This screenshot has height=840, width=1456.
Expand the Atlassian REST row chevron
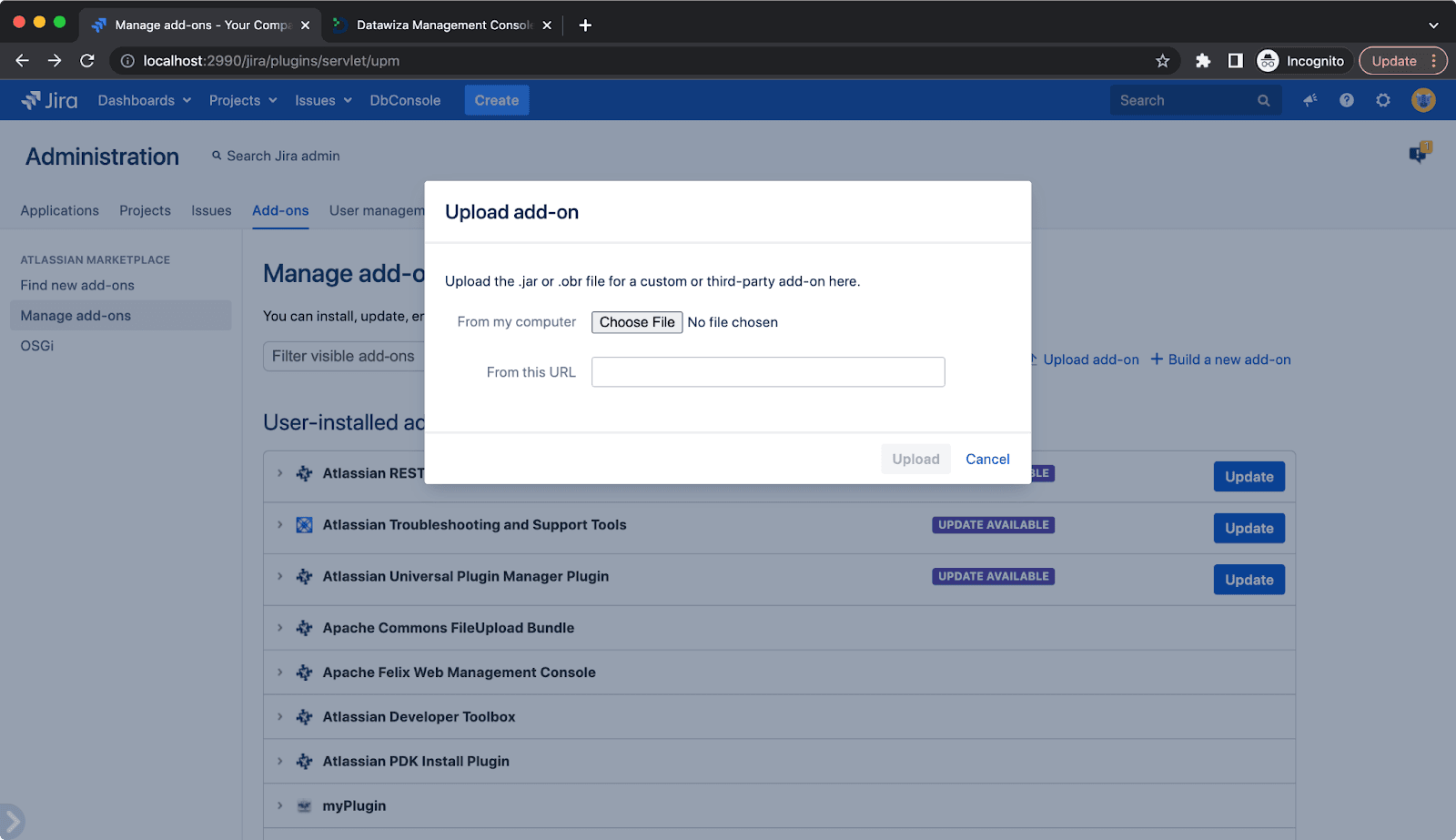(x=280, y=473)
